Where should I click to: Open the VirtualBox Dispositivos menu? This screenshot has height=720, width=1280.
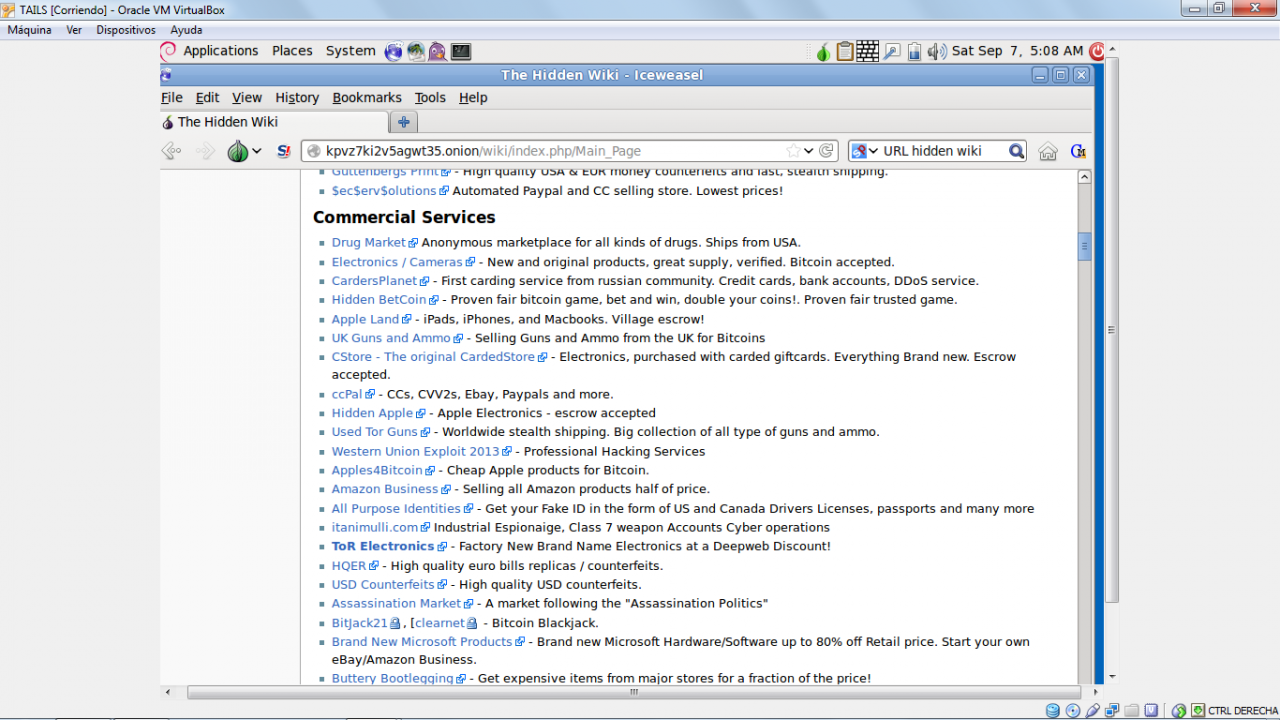pyautogui.click(x=126, y=30)
